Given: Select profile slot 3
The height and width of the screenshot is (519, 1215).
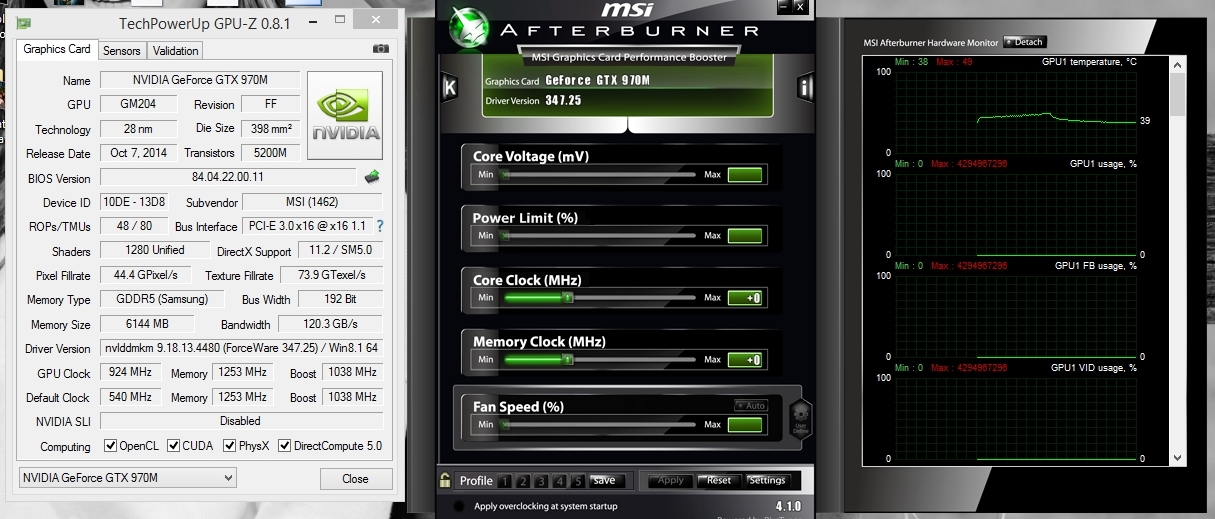Looking at the screenshot, I should click(541, 481).
